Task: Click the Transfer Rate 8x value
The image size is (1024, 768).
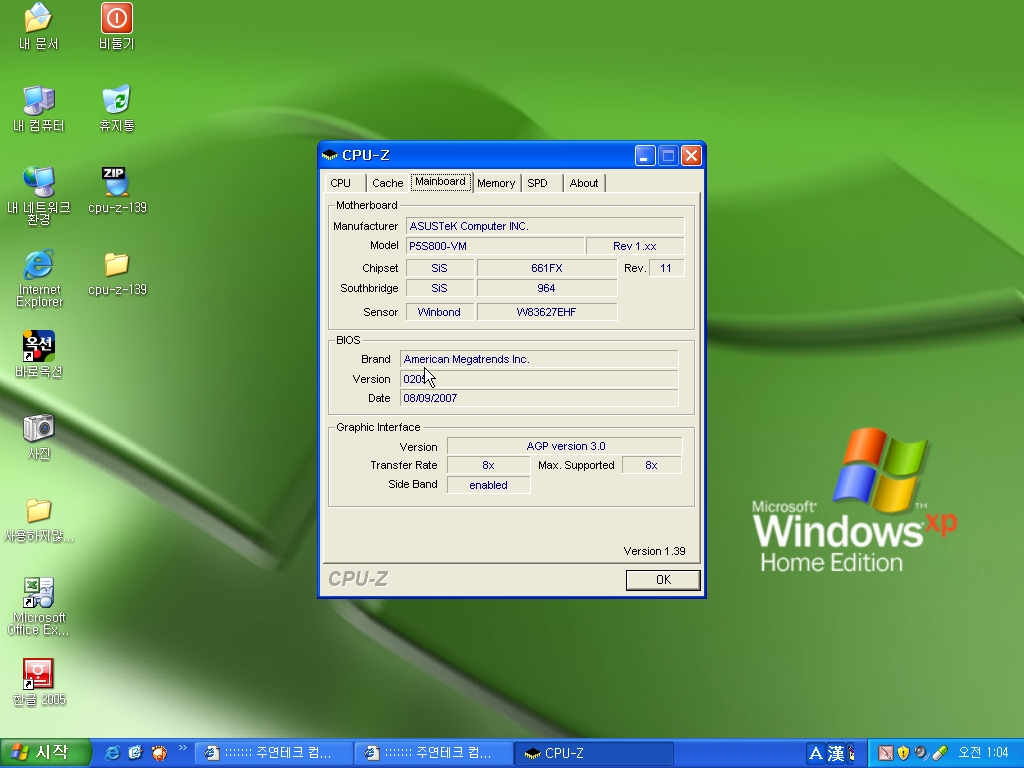Action: (488, 466)
